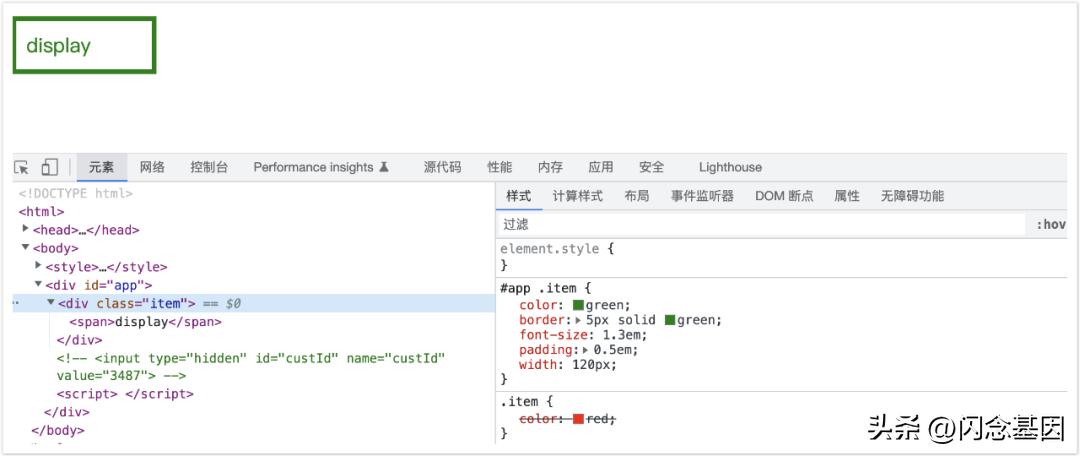
Task: Click the ellipsis beside the selected div row
Action: tap(16, 302)
